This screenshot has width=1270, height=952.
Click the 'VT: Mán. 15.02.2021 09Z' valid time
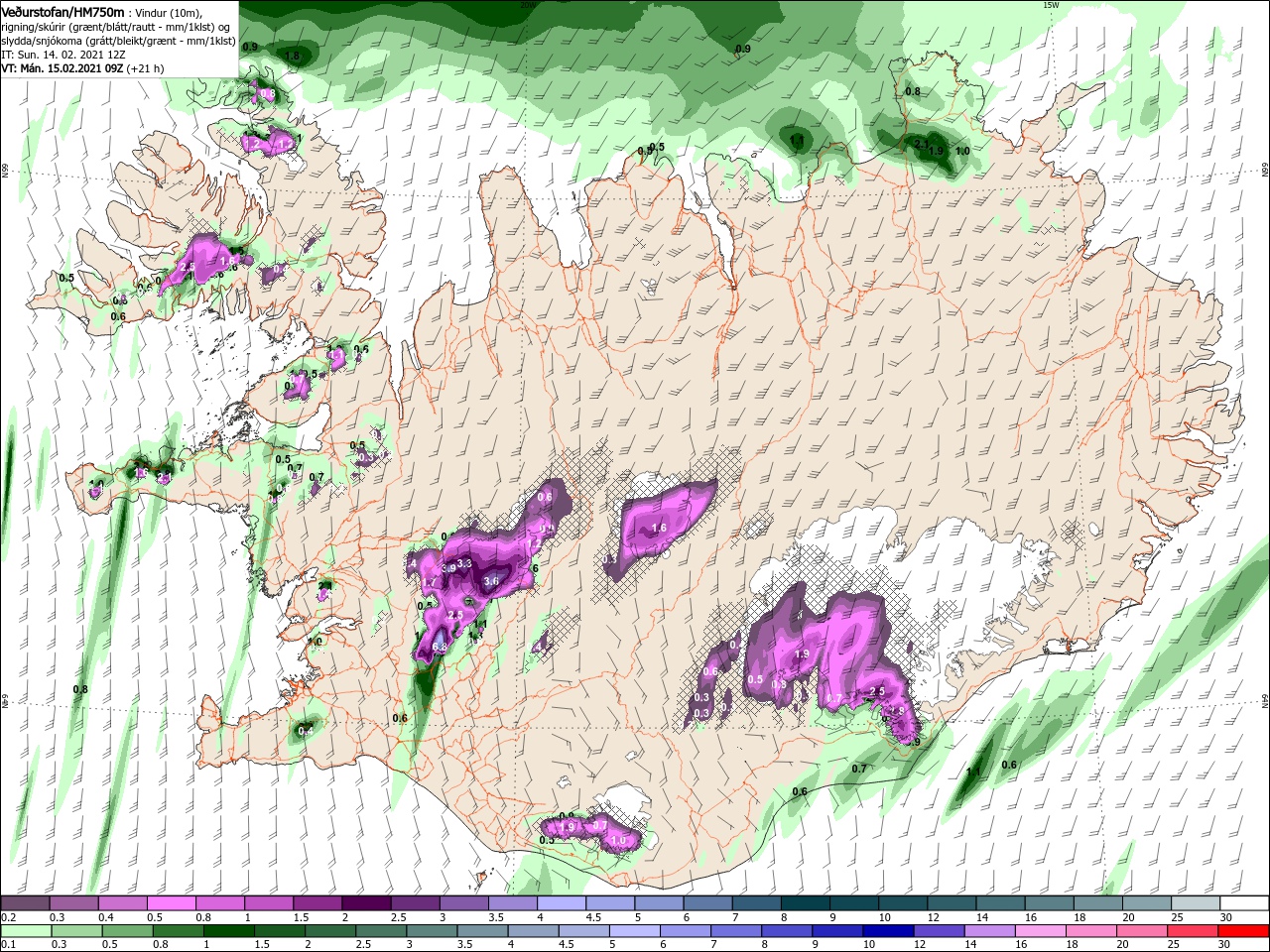click(x=63, y=68)
